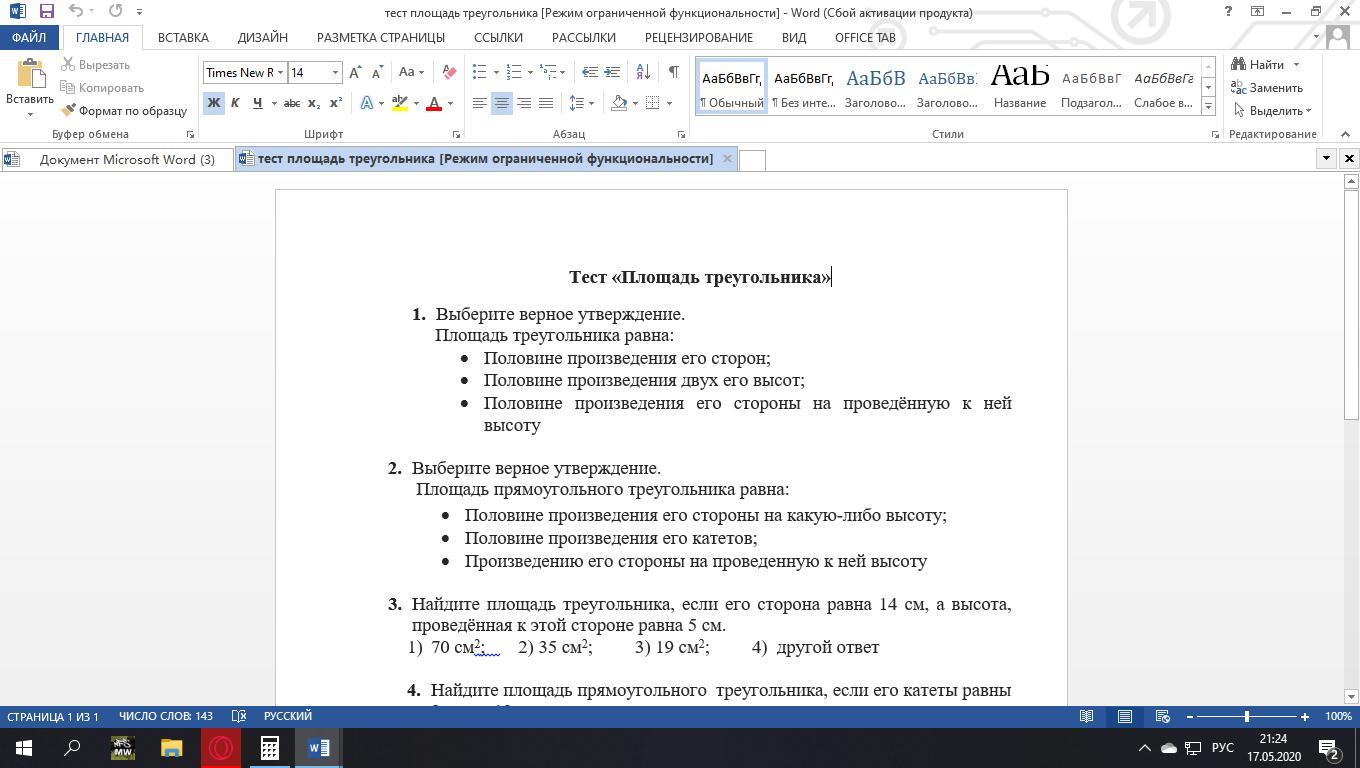Switch to Документ Microsoft Word (3) tab
Image resolution: width=1360 pixels, height=768 pixels.
(117, 159)
